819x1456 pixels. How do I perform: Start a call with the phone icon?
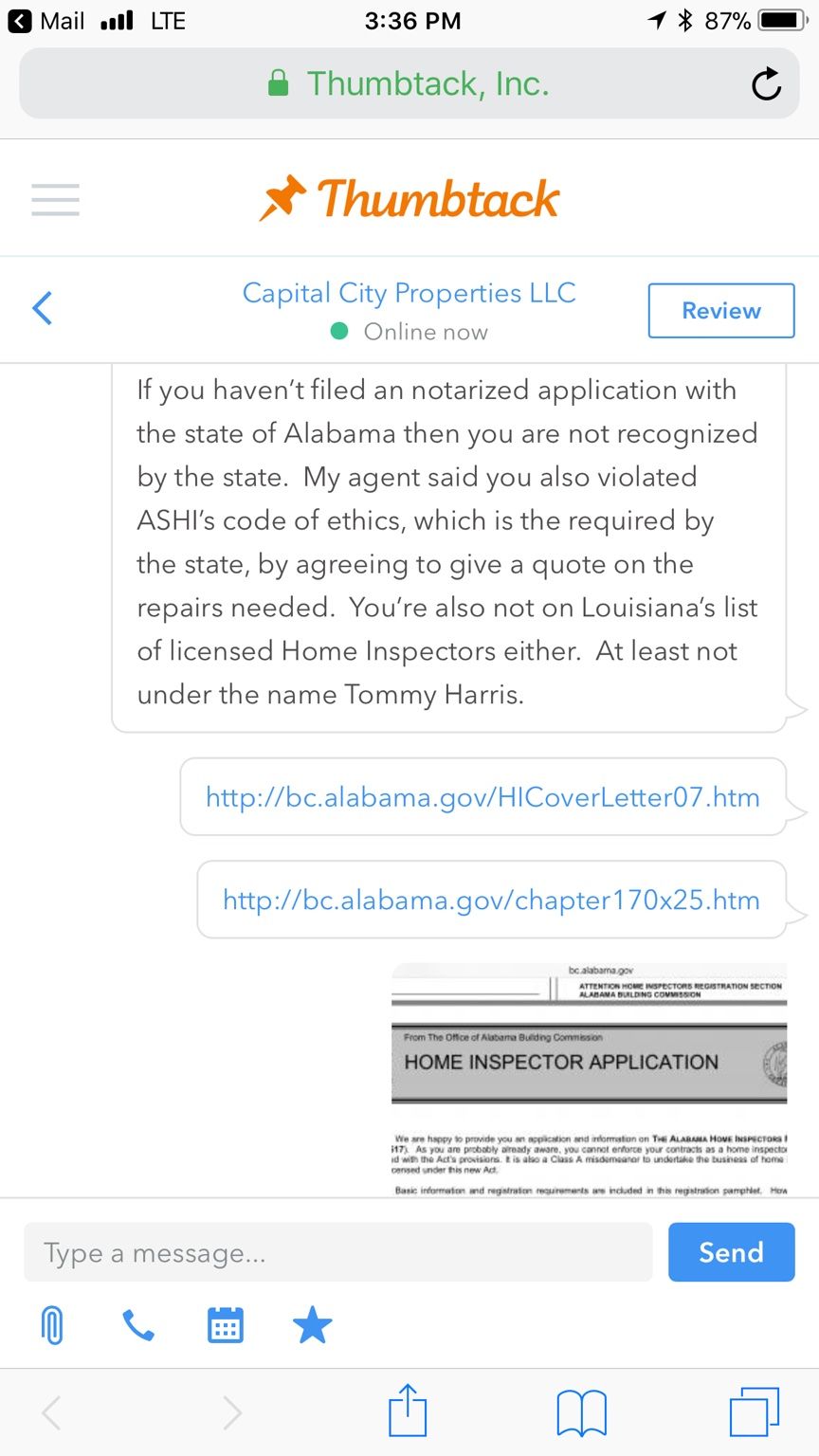click(138, 1325)
